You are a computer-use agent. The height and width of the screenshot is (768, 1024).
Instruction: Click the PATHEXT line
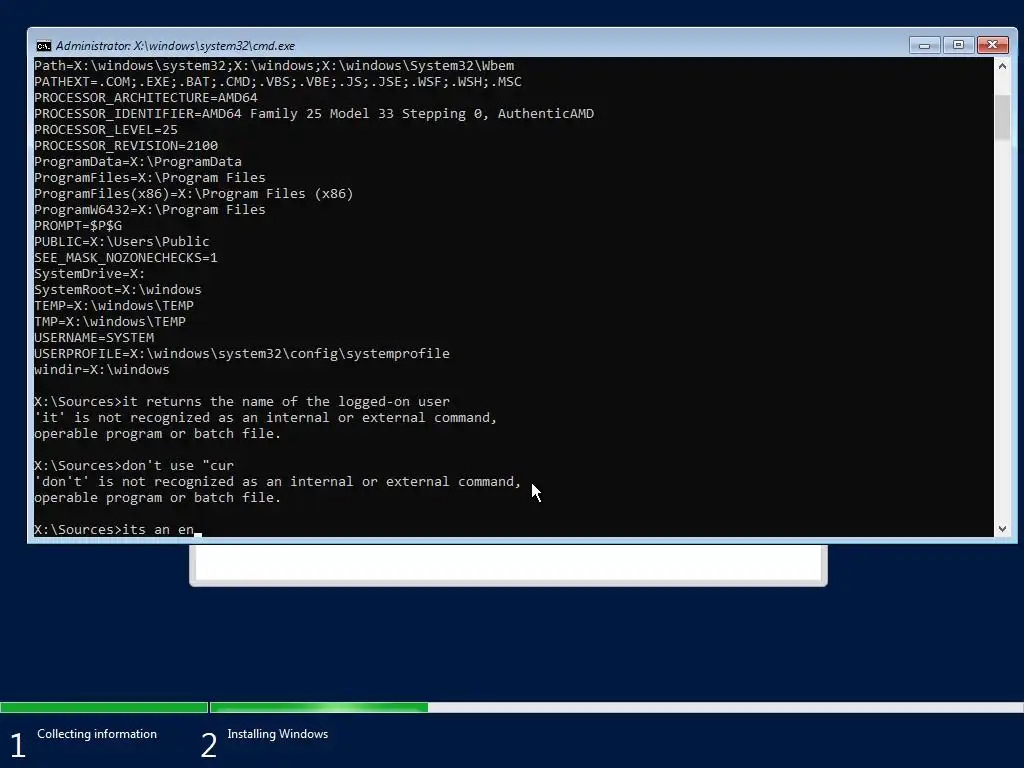point(278,82)
